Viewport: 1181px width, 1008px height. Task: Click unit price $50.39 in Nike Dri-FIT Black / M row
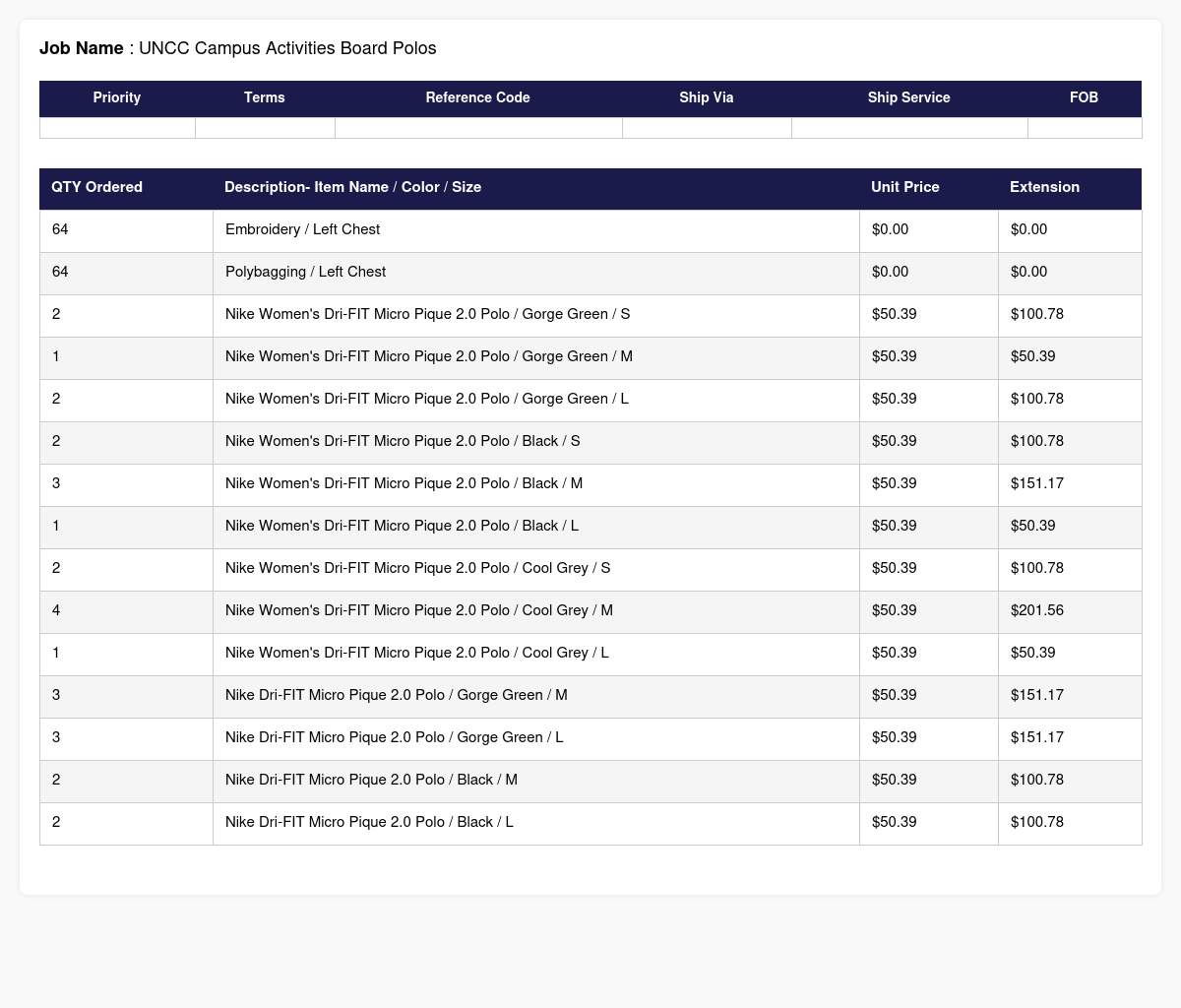click(x=895, y=780)
